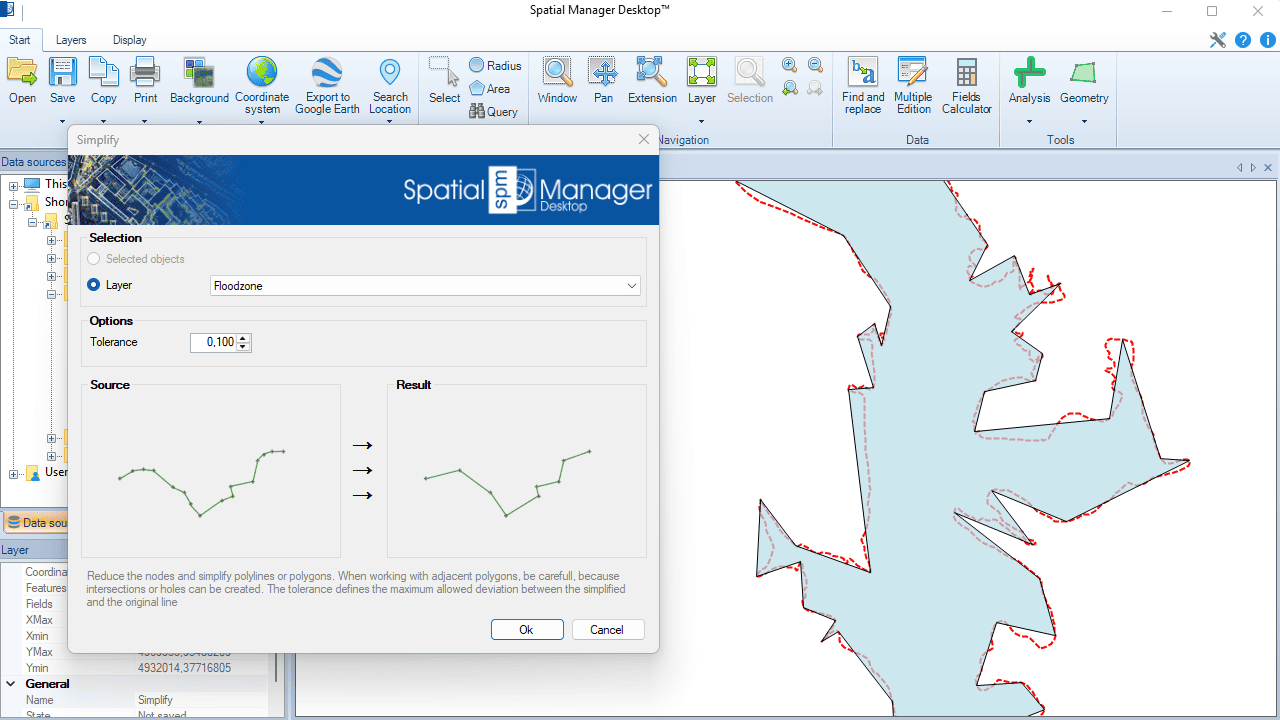Viewport: 1280px width, 720px height.
Task: Activate the Pan navigation tool
Action: [x=603, y=72]
